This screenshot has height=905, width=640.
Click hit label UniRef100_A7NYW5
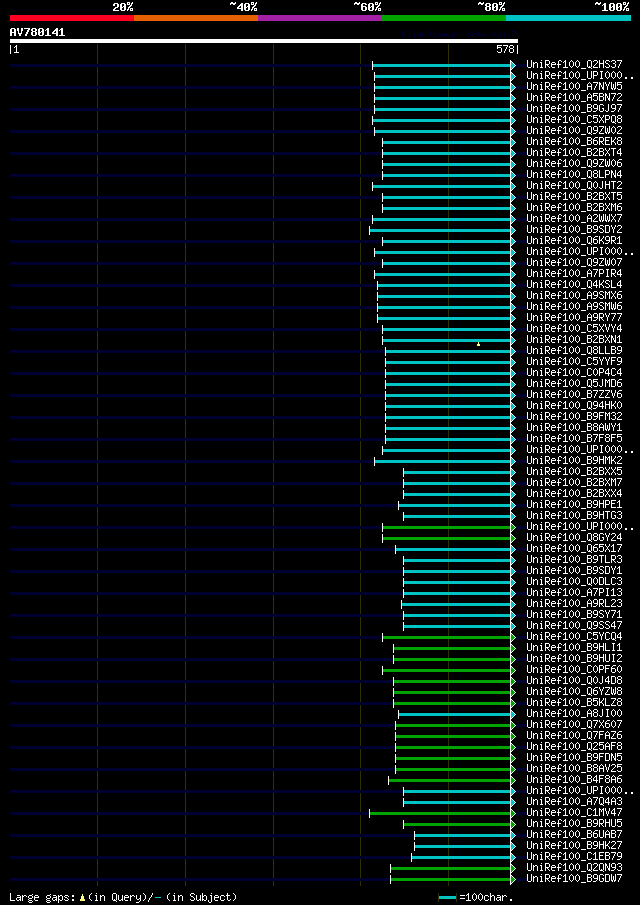(574, 87)
